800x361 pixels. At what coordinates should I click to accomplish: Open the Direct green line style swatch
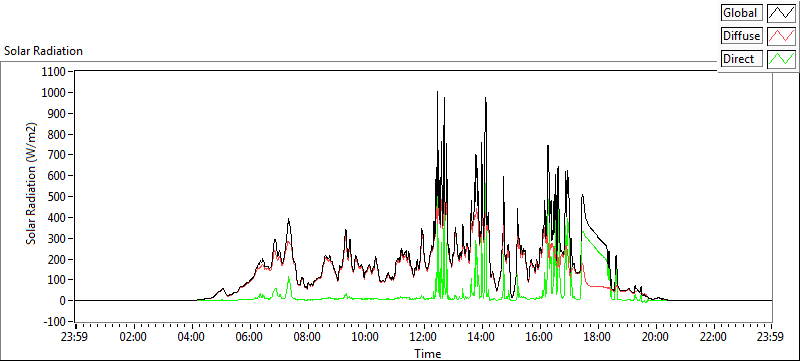[x=782, y=59]
